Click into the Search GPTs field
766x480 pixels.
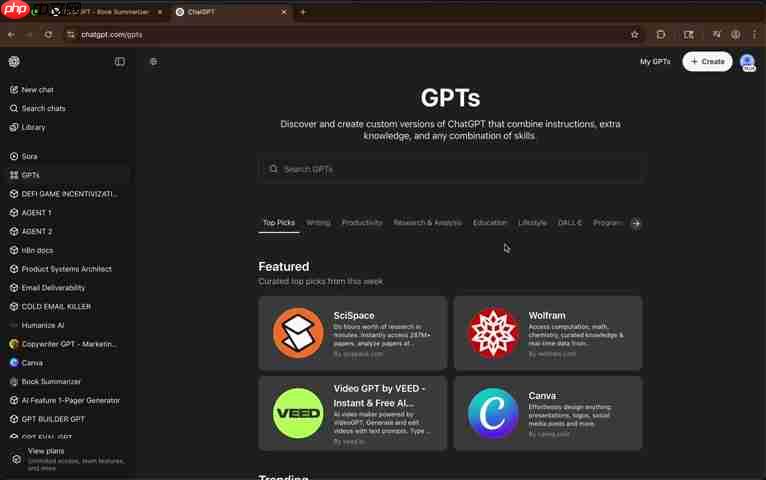point(450,169)
